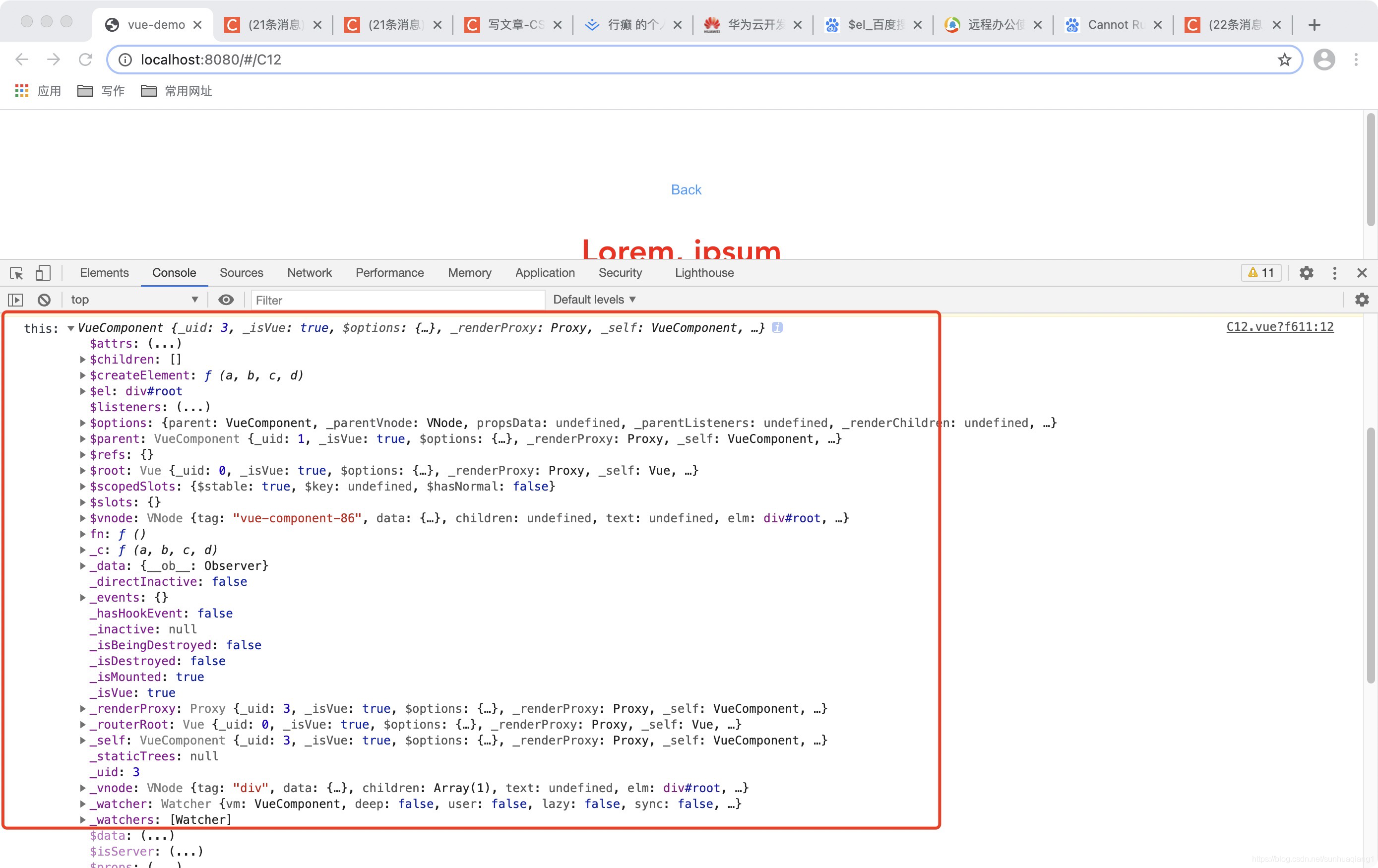
Task: Open the Default levels dropdown
Action: (x=594, y=300)
